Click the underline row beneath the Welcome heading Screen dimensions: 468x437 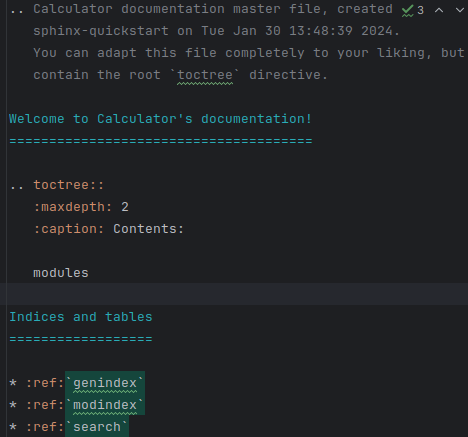coord(161,141)
